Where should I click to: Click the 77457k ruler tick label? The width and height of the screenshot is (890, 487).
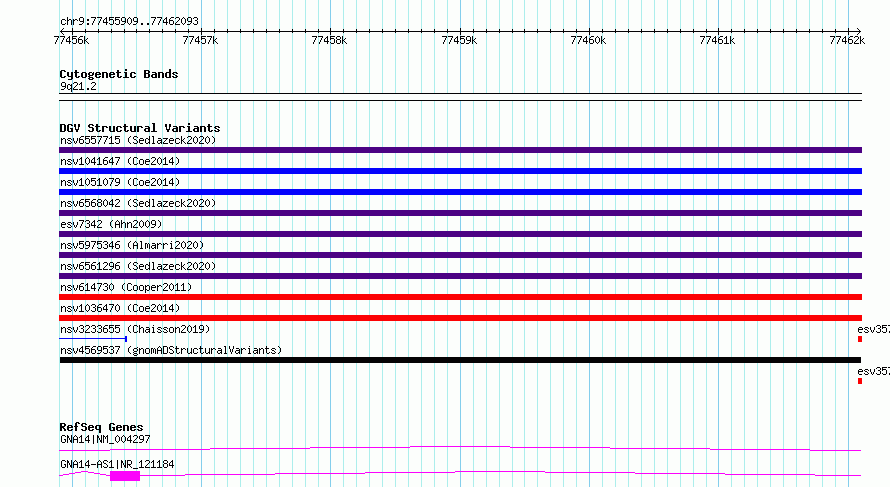200,40
